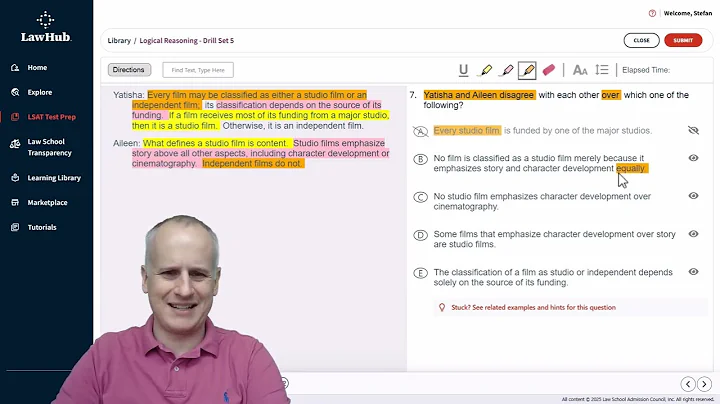Viewport: 720px width, 404px height.
Task: Click the LawHub logo
Action: coord(45,27)
